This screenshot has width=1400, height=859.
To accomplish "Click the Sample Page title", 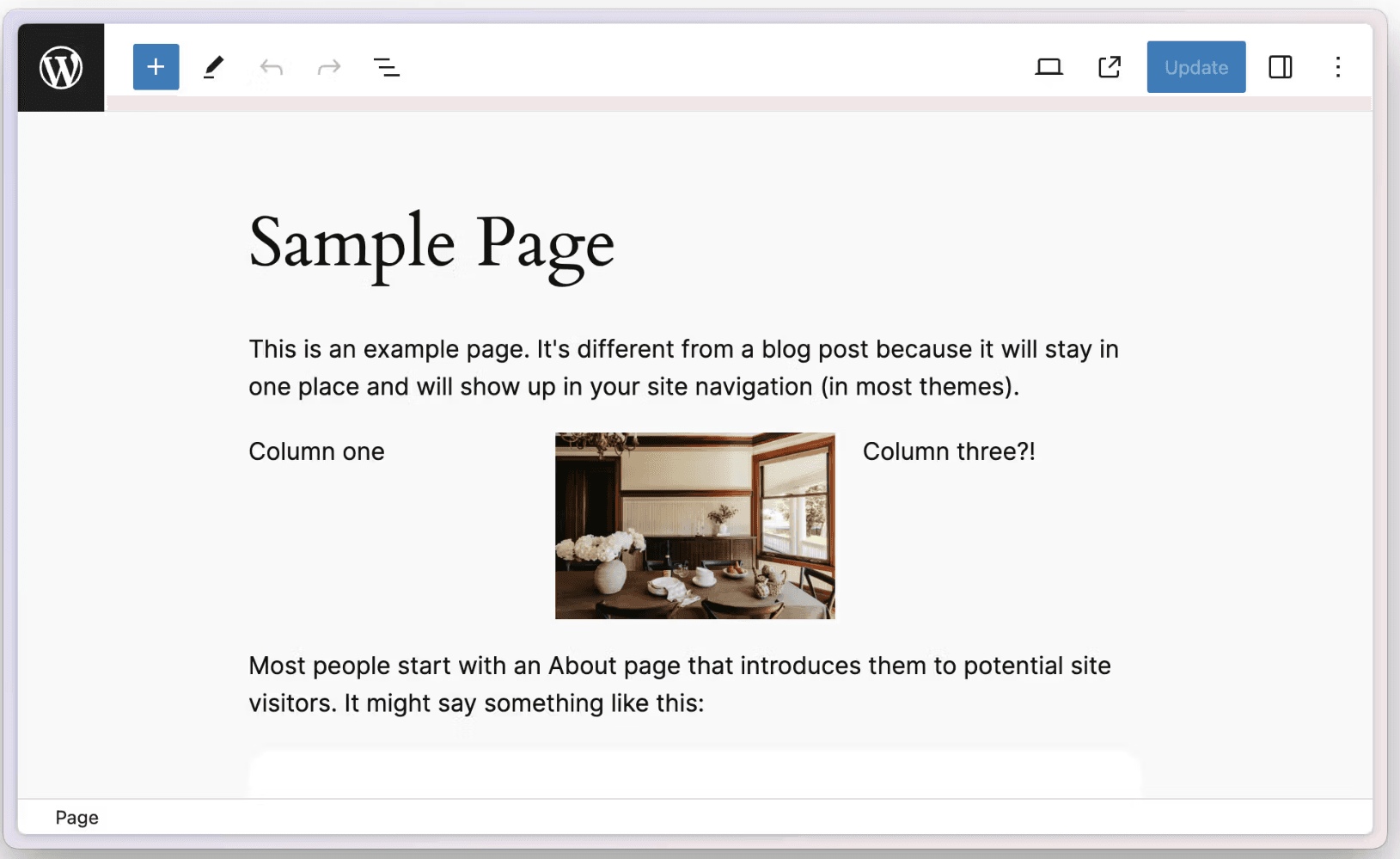I will click(x=431, y=244).
